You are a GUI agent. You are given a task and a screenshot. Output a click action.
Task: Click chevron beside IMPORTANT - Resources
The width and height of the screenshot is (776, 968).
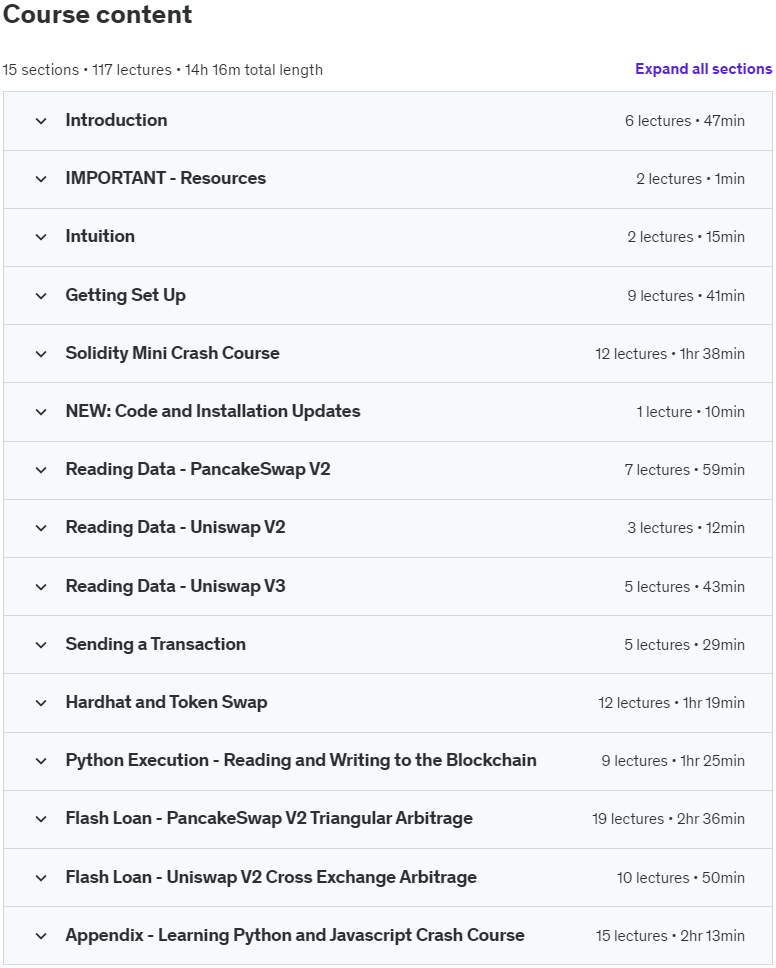(x=41, y=179)
